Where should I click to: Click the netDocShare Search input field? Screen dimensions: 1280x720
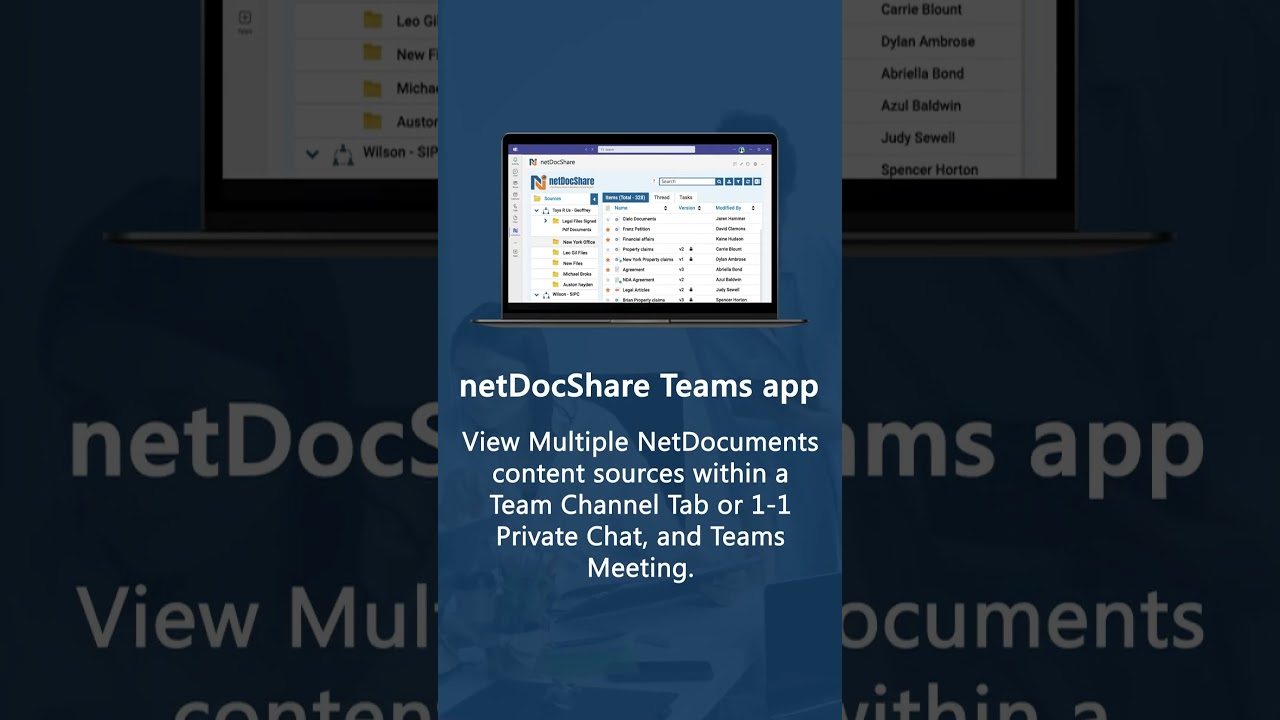tap(687, 182)
